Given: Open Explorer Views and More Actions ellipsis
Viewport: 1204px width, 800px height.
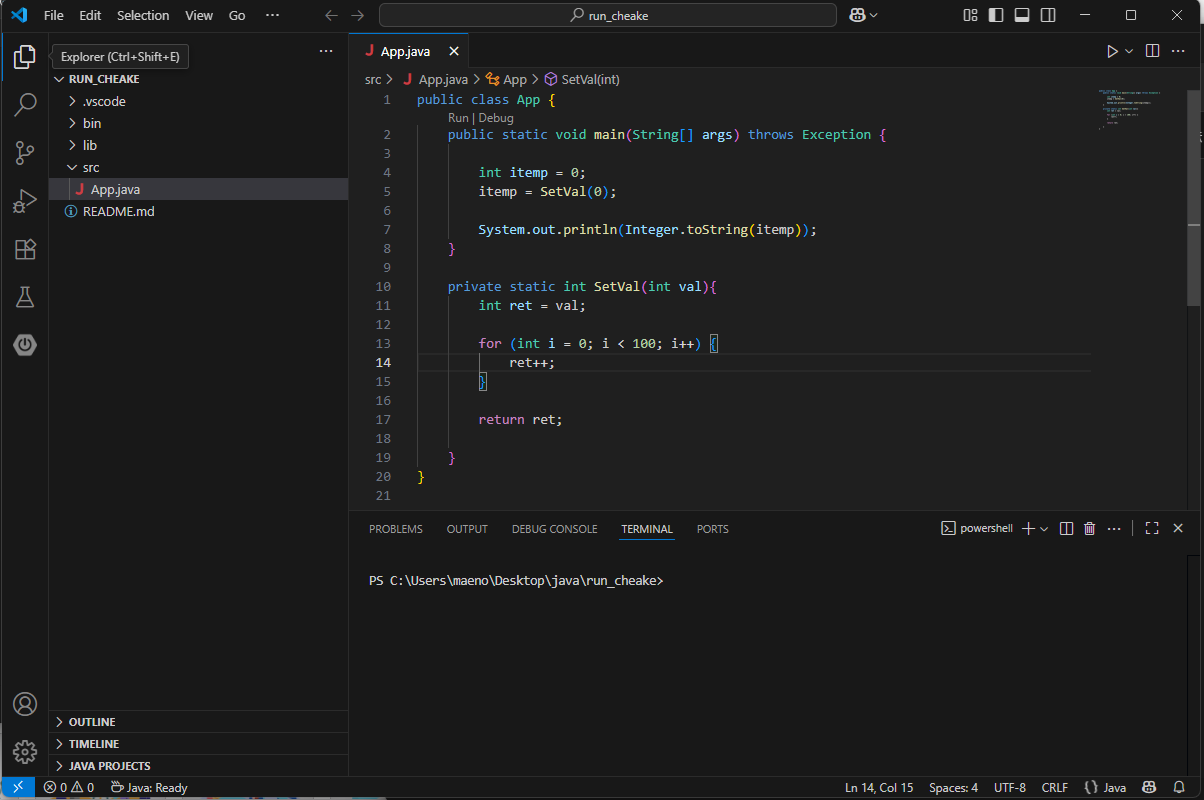Looking at the screenshot, I should click(326, 51).
